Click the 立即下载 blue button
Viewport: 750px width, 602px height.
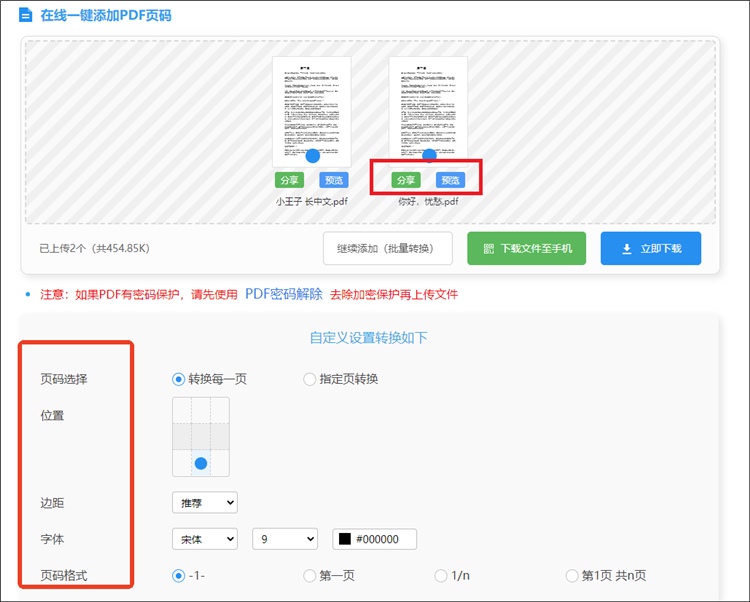point(651,248)
